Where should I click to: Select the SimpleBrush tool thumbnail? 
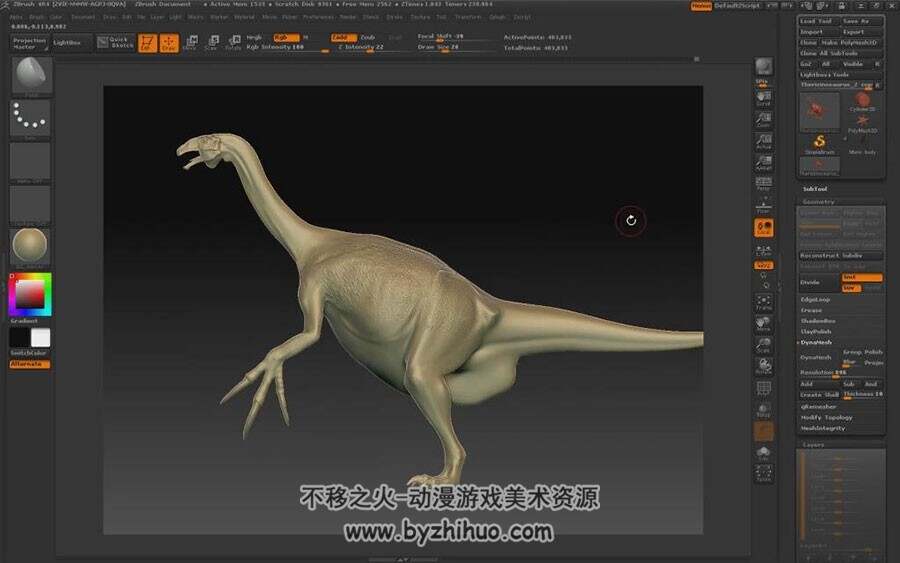coord(819,144)
